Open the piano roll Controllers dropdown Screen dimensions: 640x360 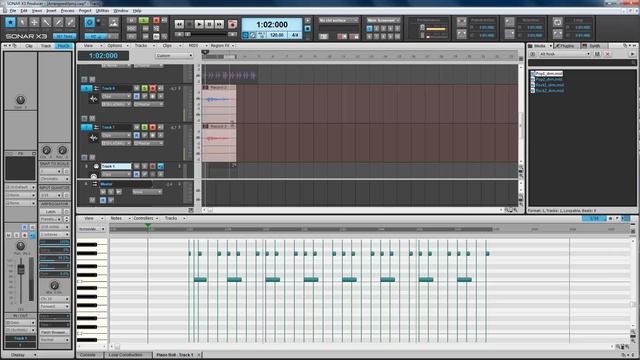146,218
